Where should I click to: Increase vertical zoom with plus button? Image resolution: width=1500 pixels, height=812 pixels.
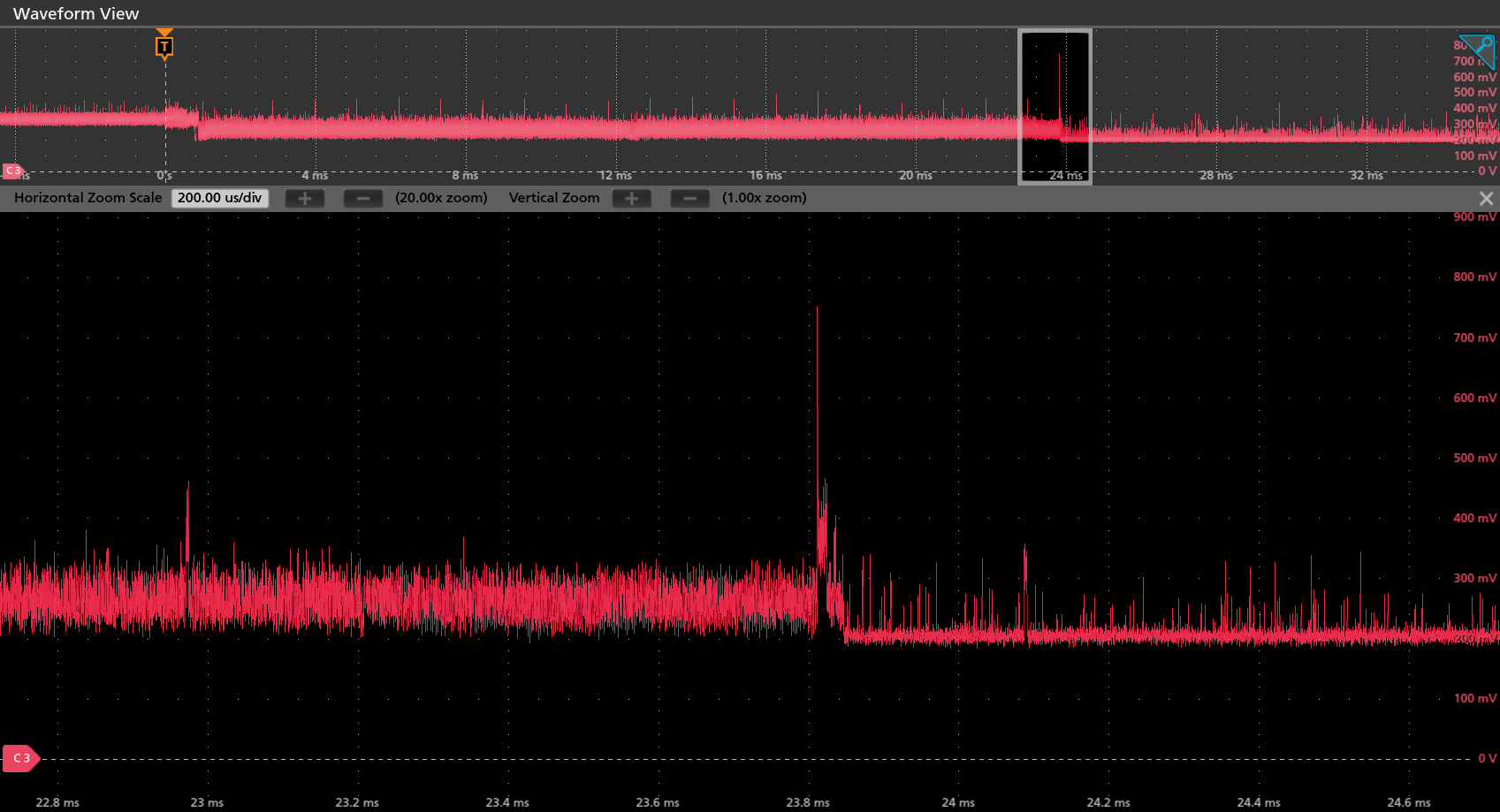click(632, 198)
